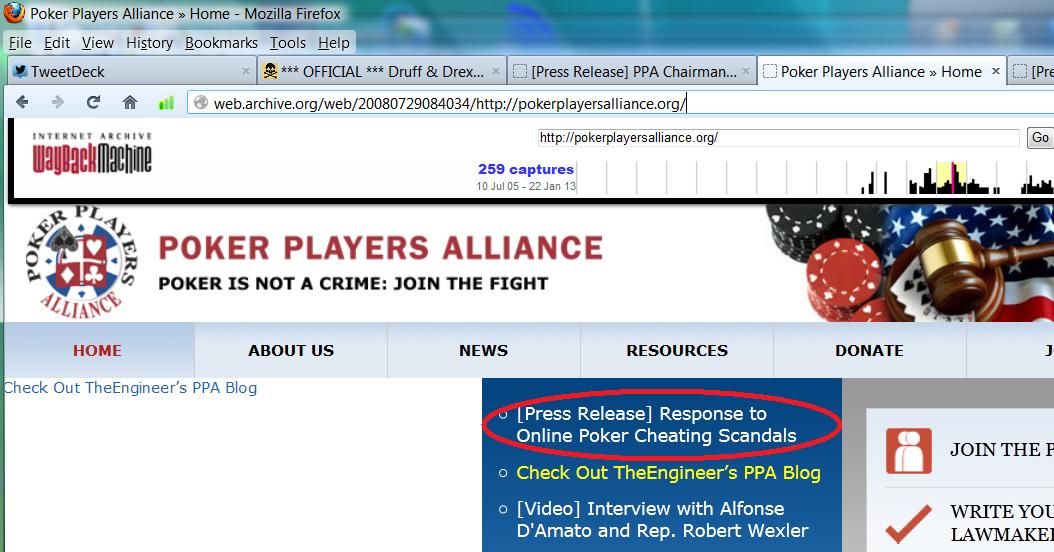Viewport: 1054px width, 552px height.
Task: Click the Join the PPA people icon
Action: [909, 450]
